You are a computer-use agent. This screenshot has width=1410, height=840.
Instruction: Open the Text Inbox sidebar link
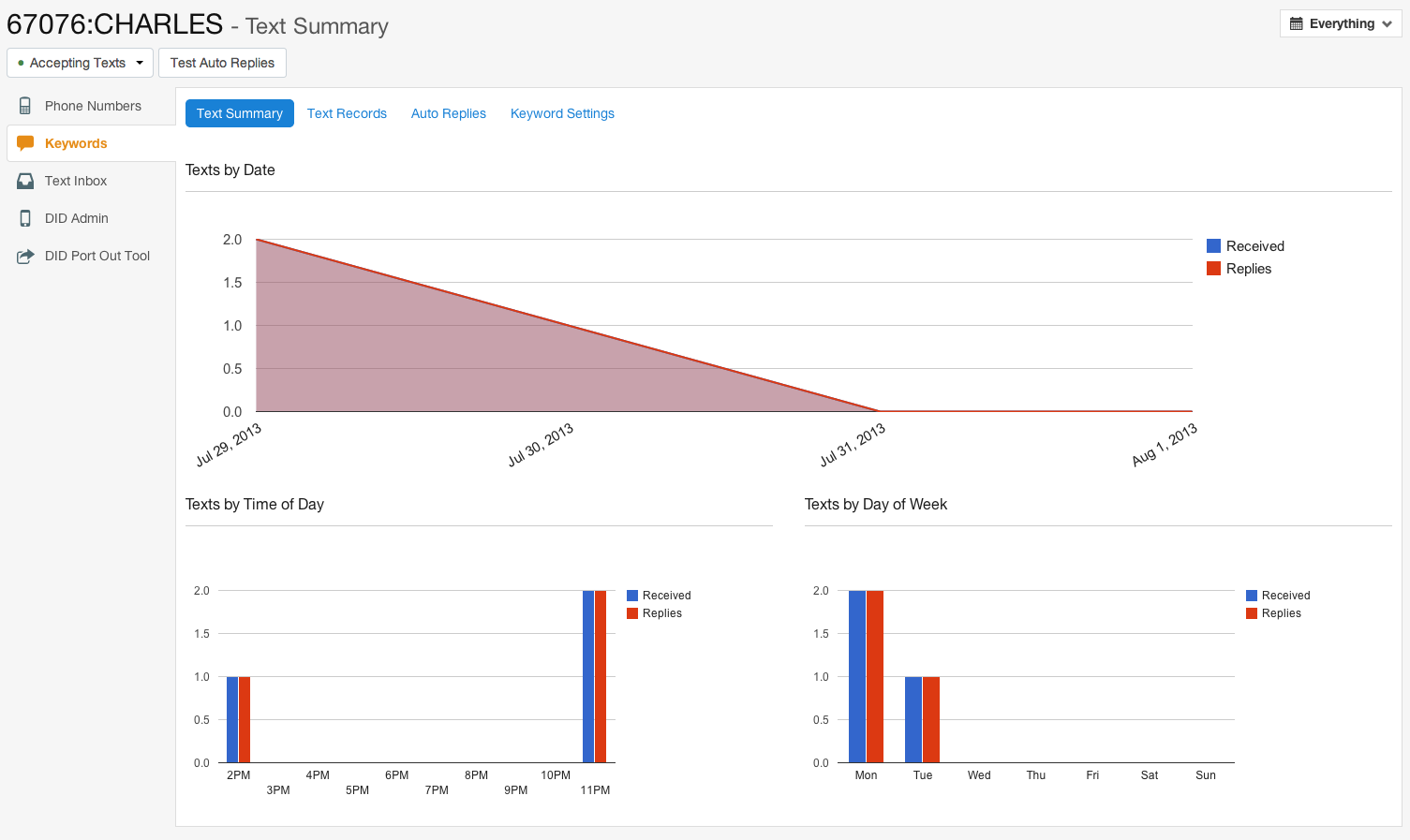pos(76,181)
